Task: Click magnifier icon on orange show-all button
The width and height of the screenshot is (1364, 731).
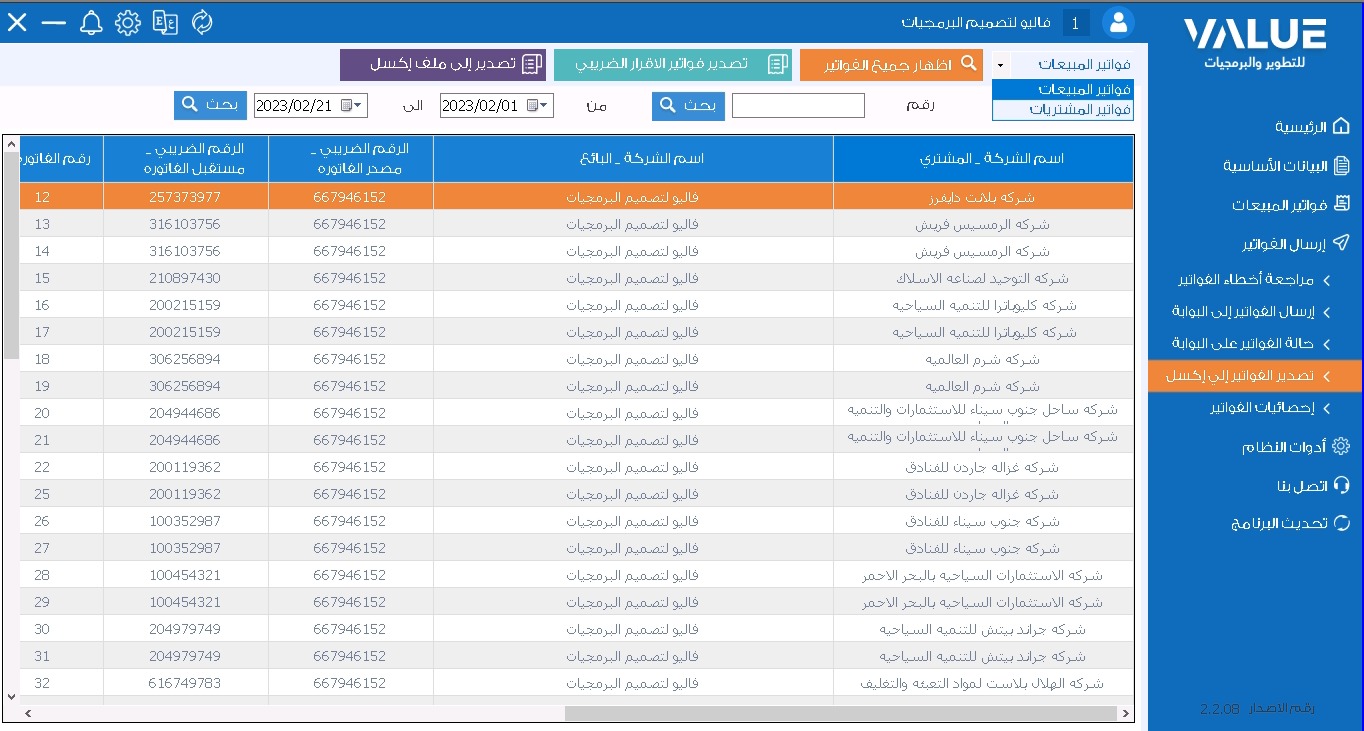Action: pyautogui.click(x=968, y=63)
